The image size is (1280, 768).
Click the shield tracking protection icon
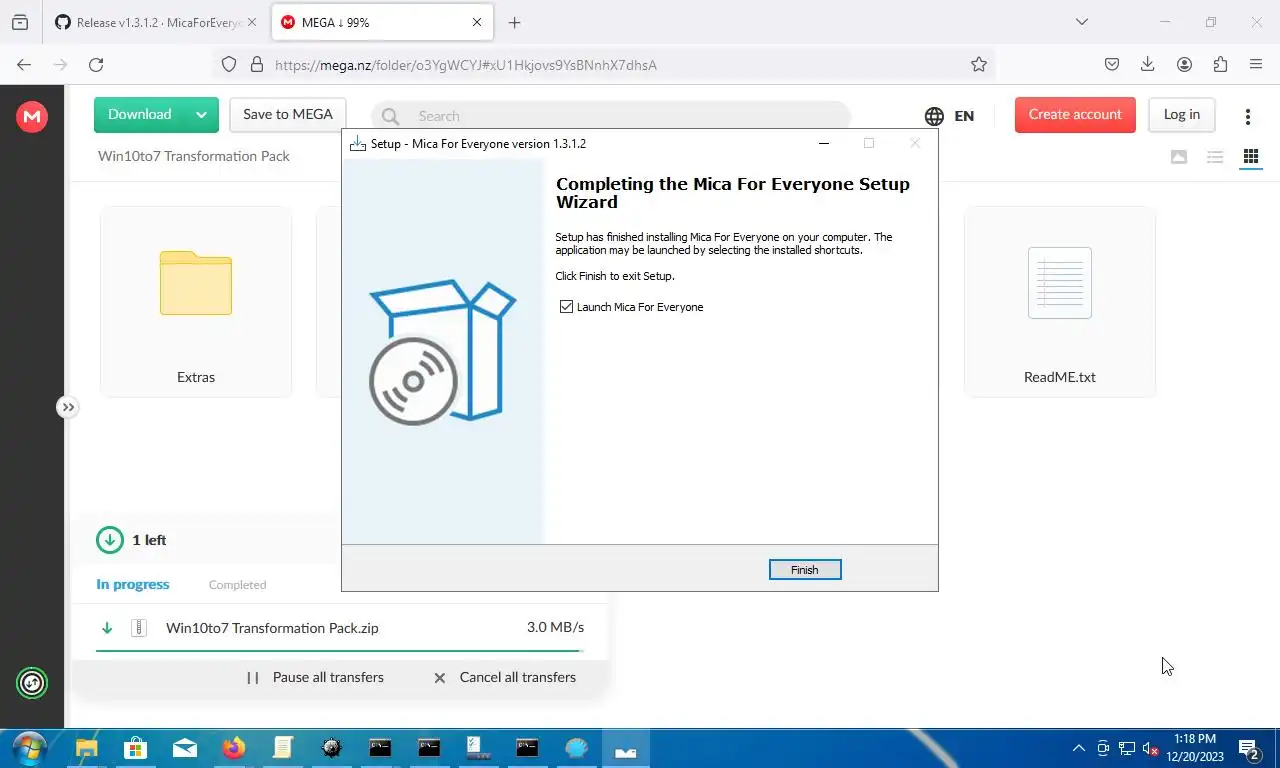coord(229,64)
